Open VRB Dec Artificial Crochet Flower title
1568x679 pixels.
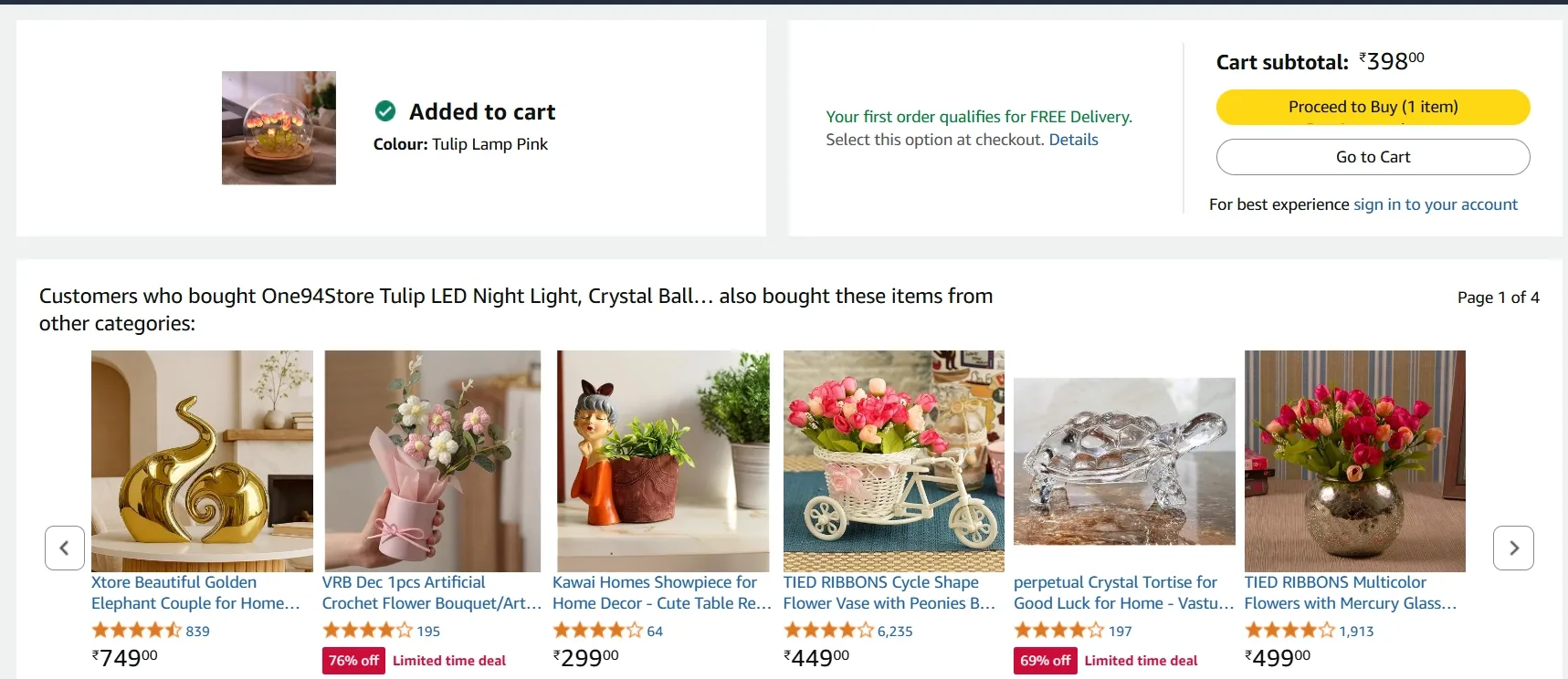tap(431, 592)
